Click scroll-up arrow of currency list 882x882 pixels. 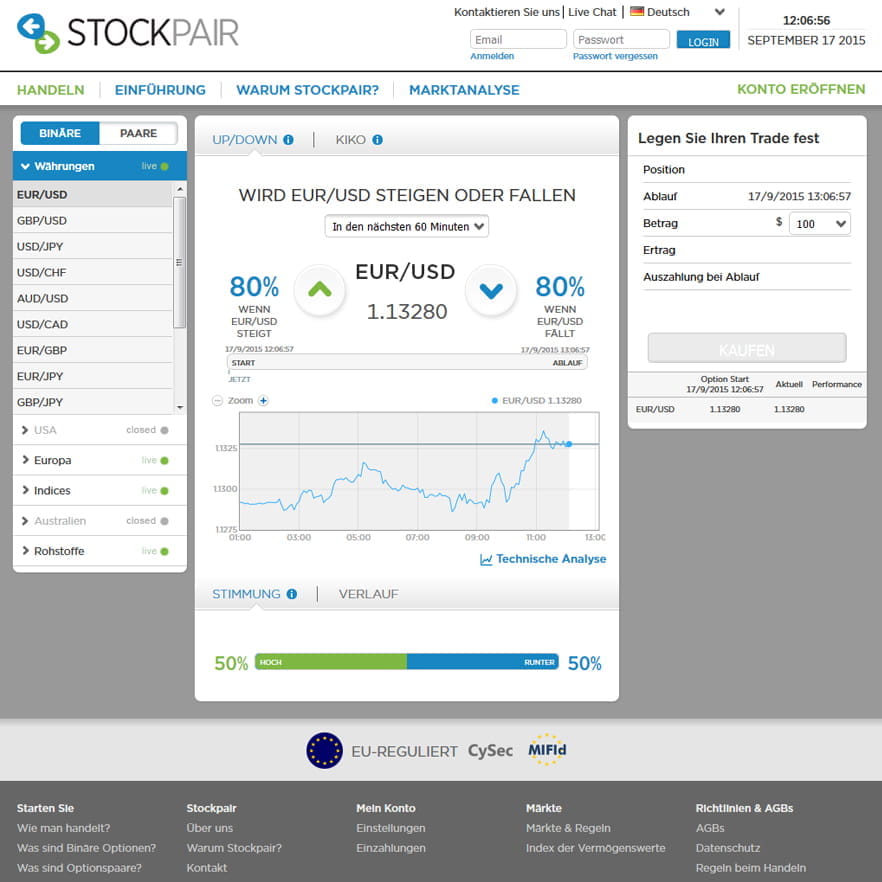click(180, 189)
